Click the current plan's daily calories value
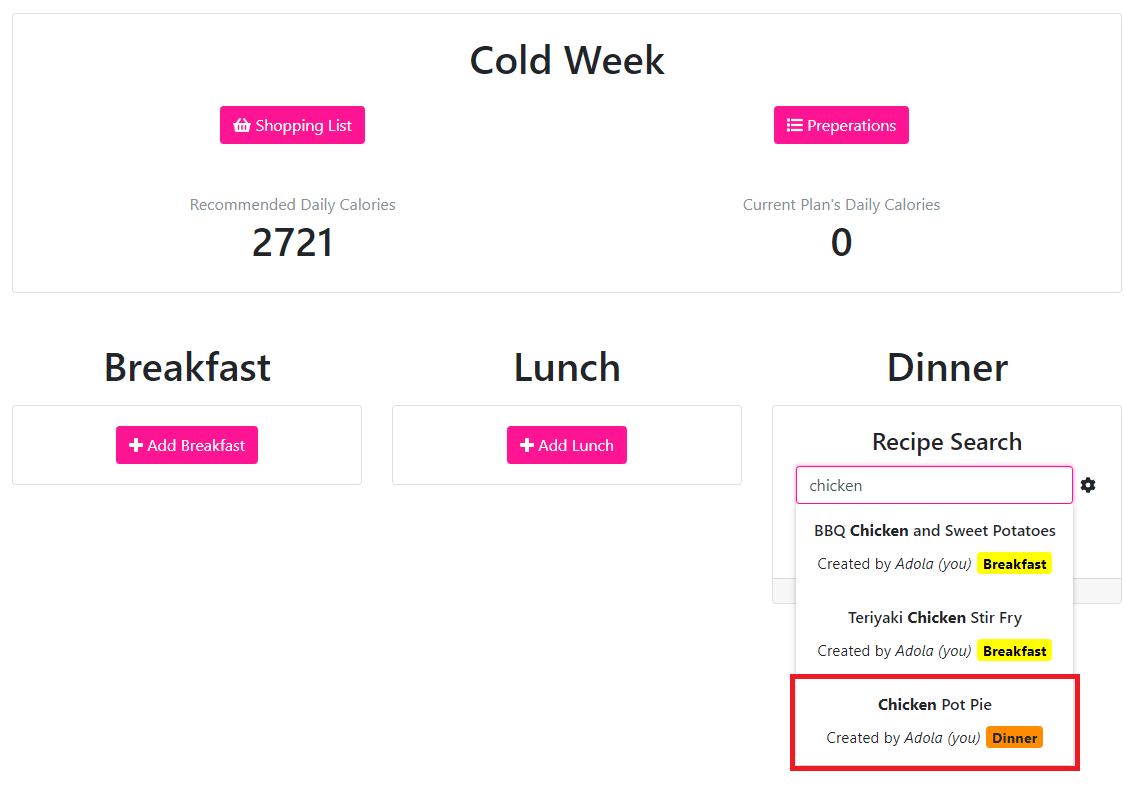Screen dimensions: 1125x790 [841, 243]
